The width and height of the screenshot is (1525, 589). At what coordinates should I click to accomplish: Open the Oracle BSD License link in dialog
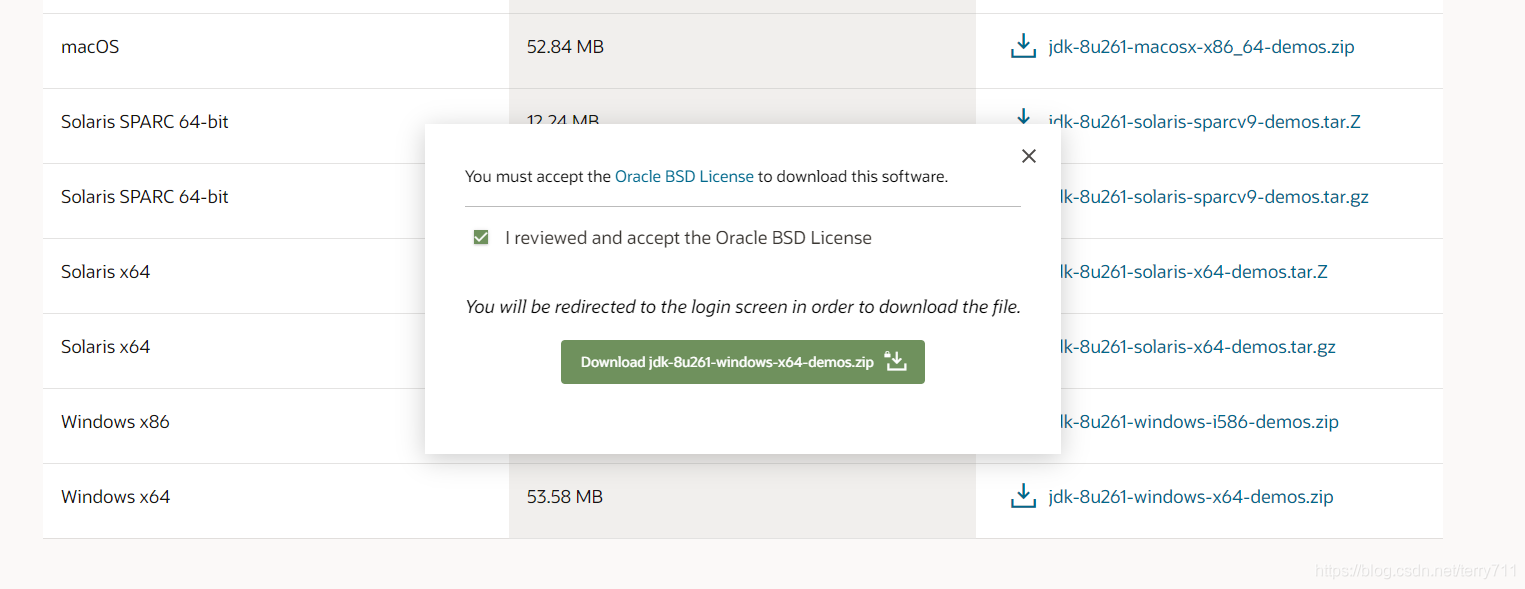tap(684, 176)
